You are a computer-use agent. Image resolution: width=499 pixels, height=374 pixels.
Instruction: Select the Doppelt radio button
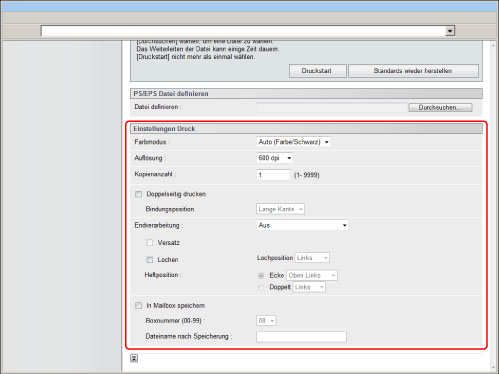tap(261, 287)
